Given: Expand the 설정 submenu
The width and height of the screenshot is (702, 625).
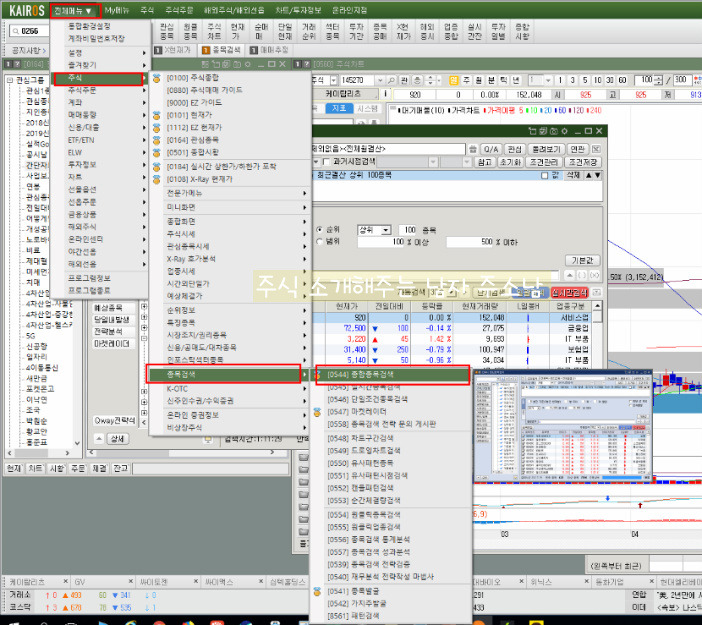Looking at the screenshot, I should [100, 53].
